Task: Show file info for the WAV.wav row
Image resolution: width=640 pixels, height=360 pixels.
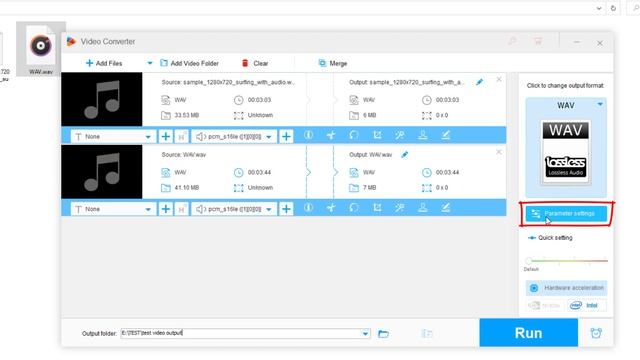Action: [309, 208]
